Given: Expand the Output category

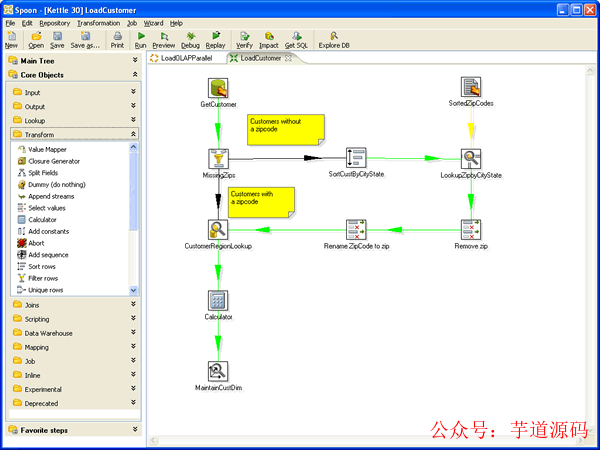Looking at the screenshot, I should pos(133,106).
